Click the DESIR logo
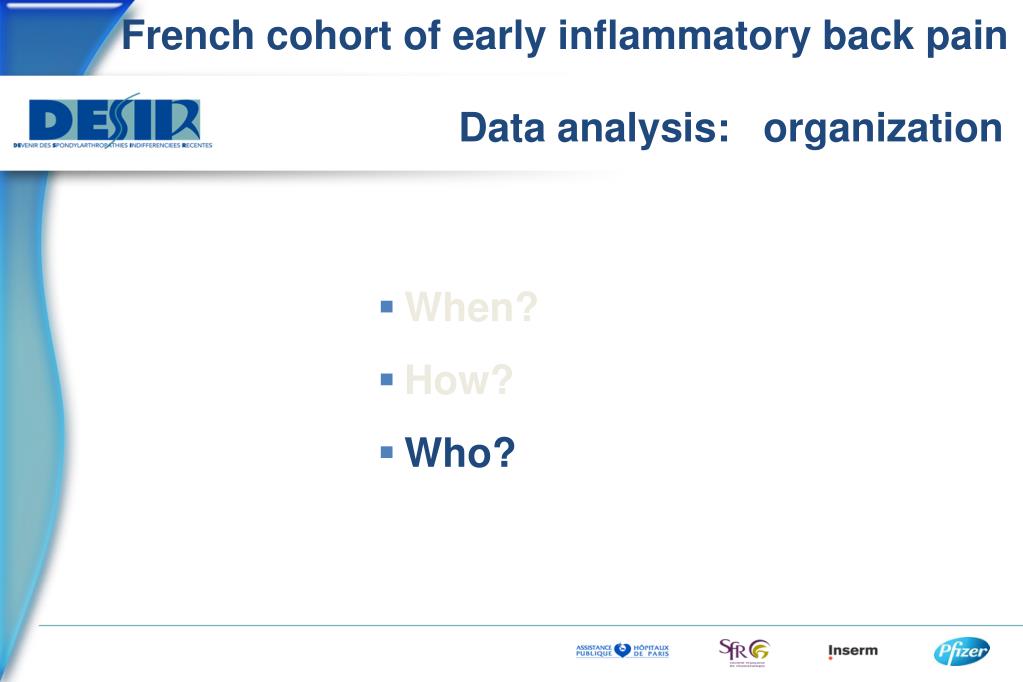1023x682 pixels. pos(113,121)
